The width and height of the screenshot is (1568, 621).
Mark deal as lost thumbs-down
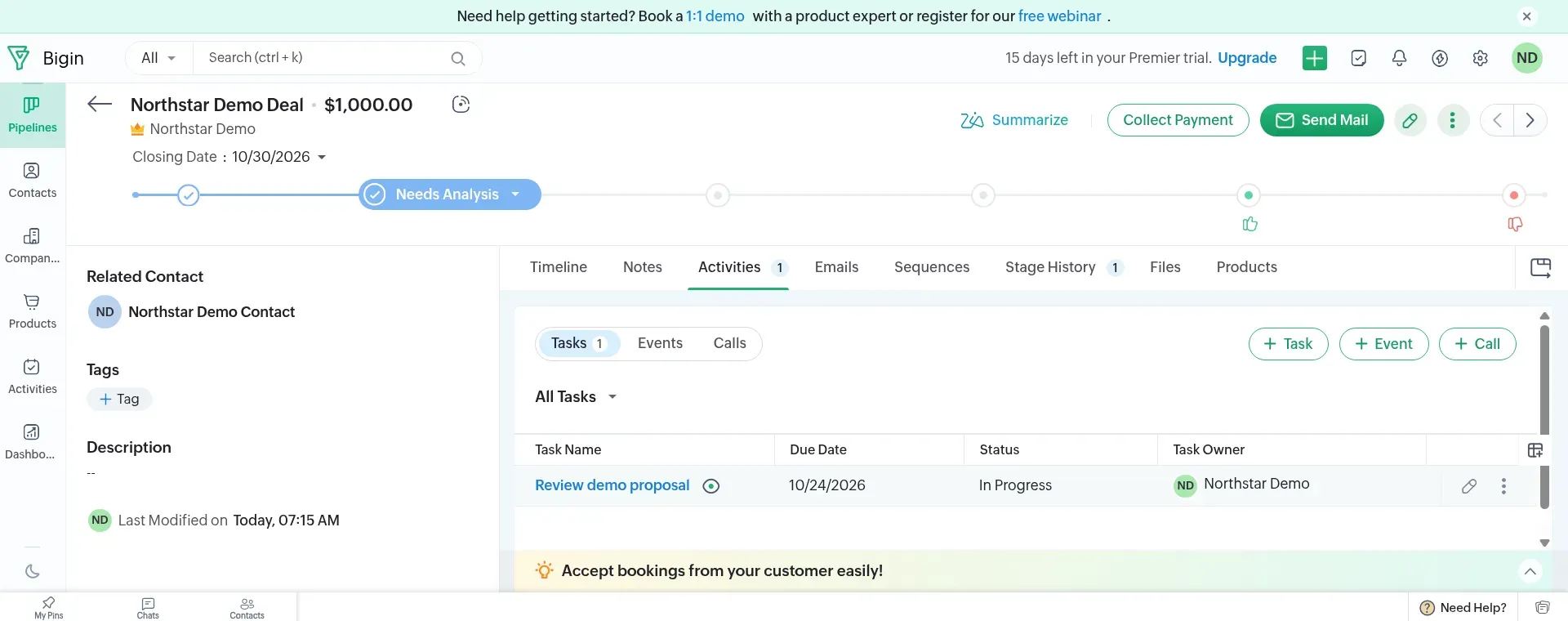[x=1515, y=224]
